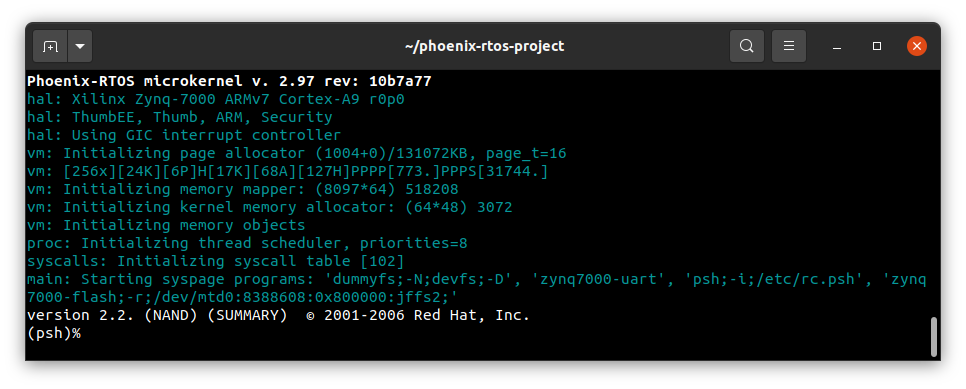This screenshot has height=389, width=966.
Task: Click the GIC interrupt controller line
Action: click(184, 135)
